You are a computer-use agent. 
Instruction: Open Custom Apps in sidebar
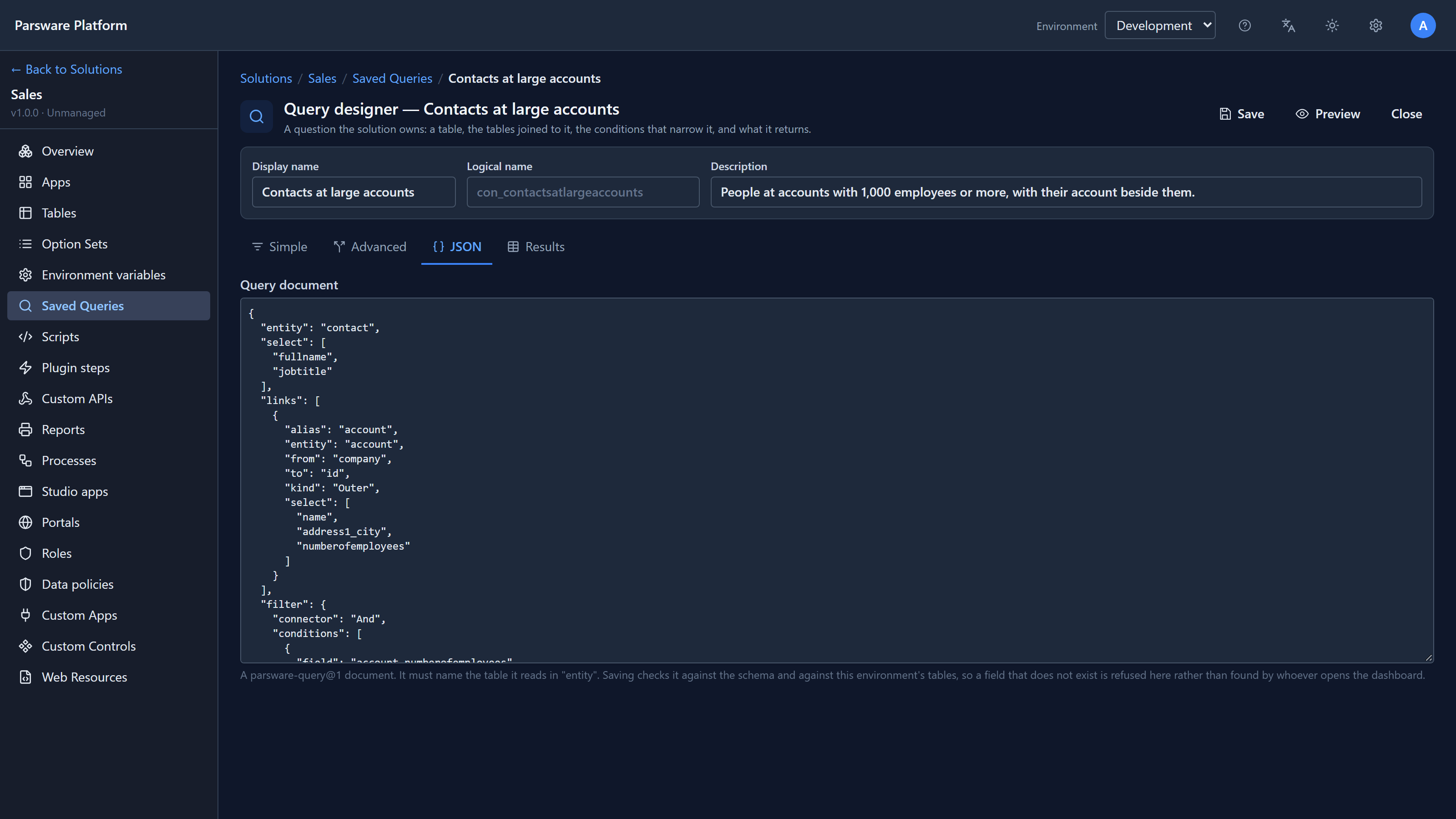109,616
